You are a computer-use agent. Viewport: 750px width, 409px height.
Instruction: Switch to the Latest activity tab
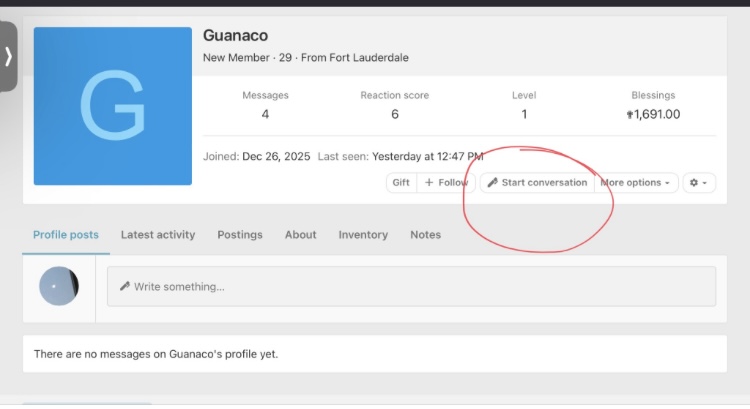(158, 235)
